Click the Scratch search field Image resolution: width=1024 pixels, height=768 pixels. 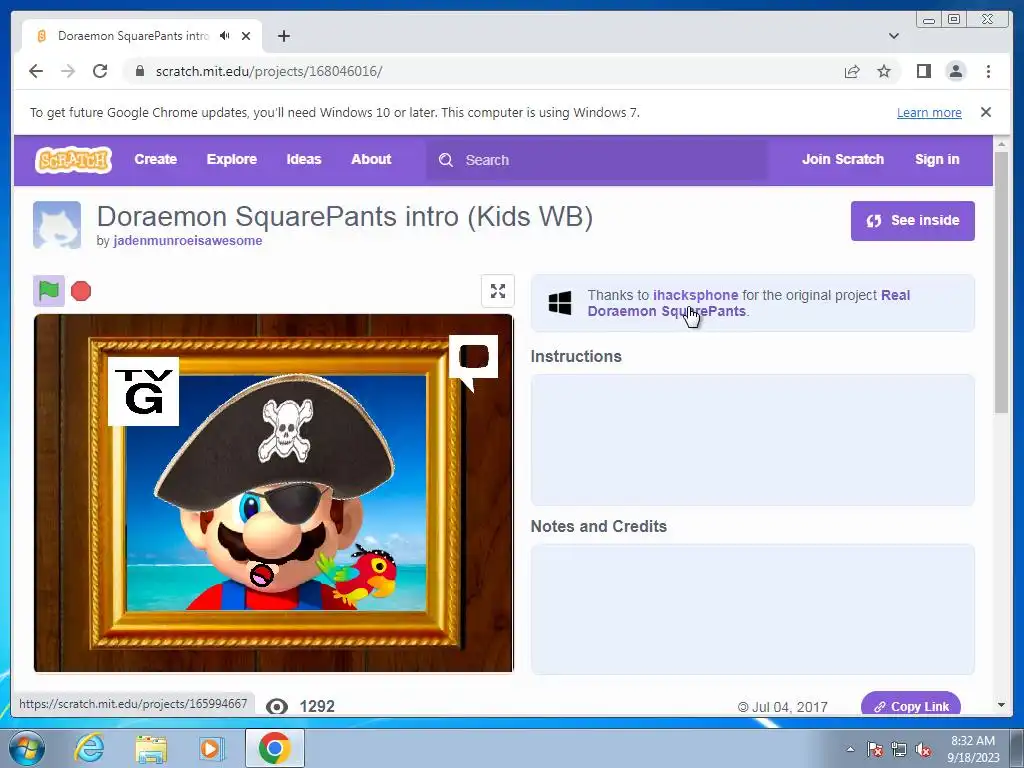pos(597,160)
